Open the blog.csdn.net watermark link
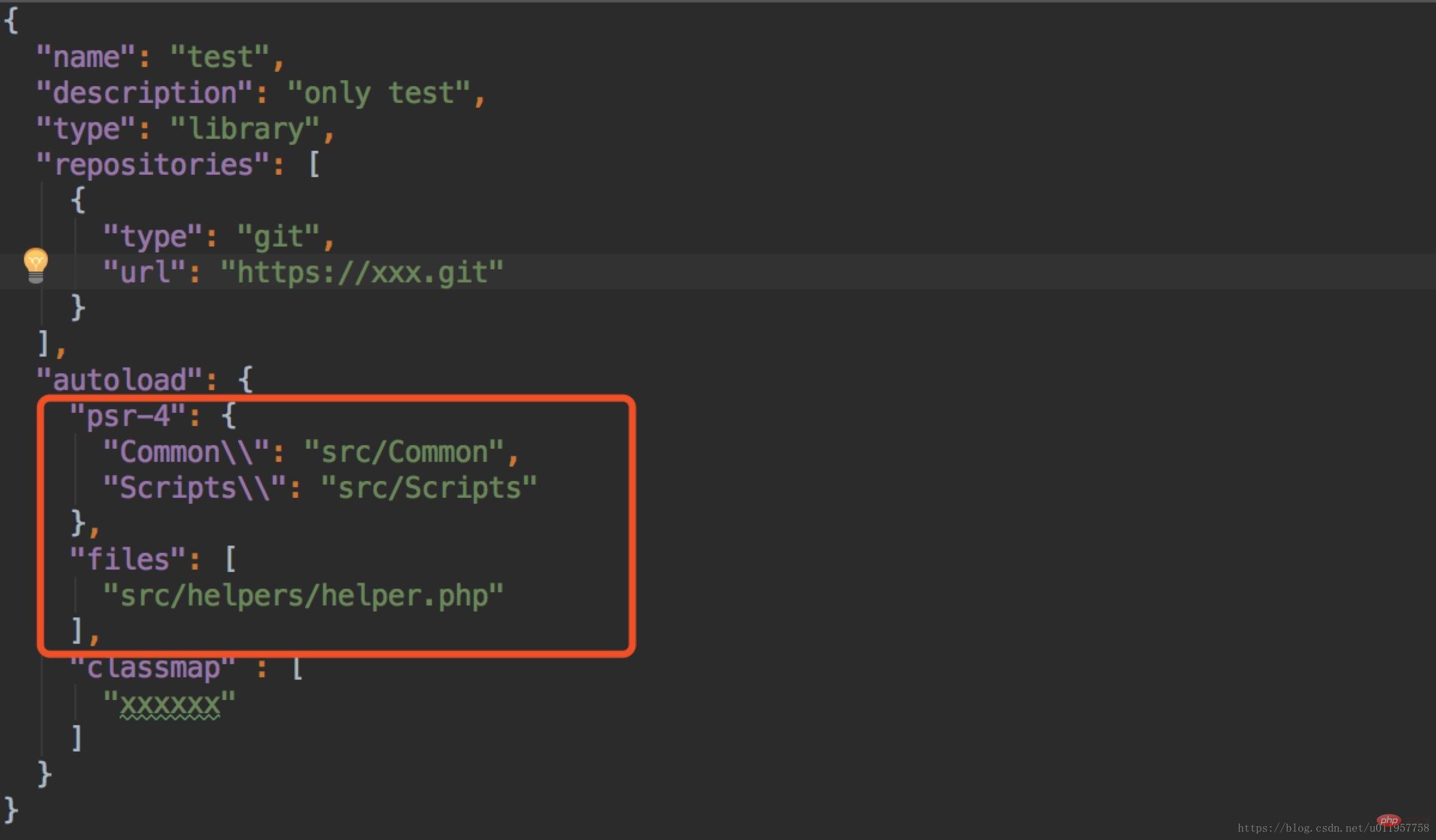The height and width of the screenshot is (840, 1436). pos(1333,828)
